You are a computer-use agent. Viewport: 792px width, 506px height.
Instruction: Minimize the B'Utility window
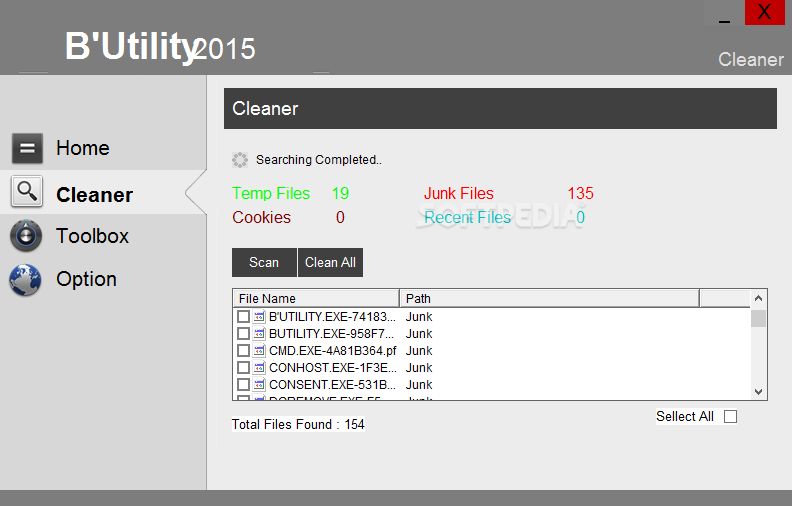[x=724, y=13]
